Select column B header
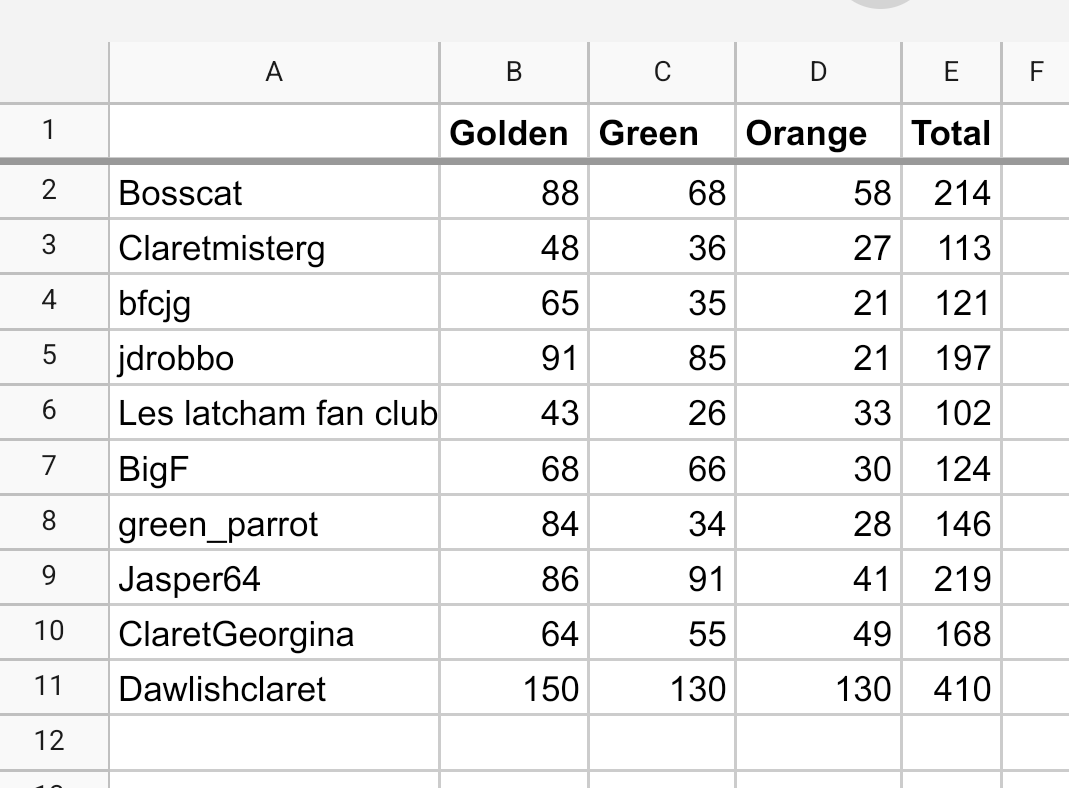 click(x=514, y=72)
